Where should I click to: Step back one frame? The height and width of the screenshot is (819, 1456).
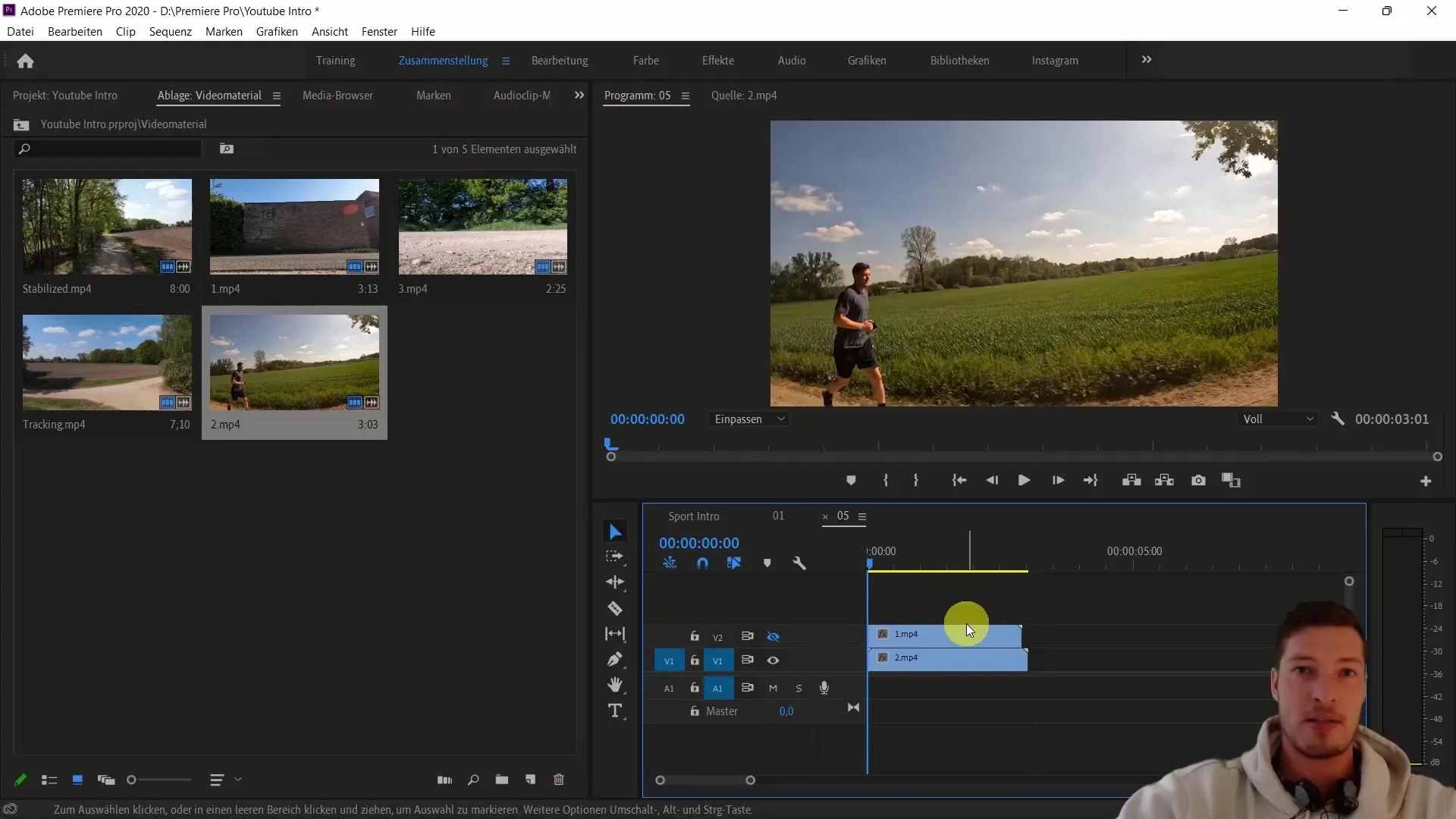992,481
